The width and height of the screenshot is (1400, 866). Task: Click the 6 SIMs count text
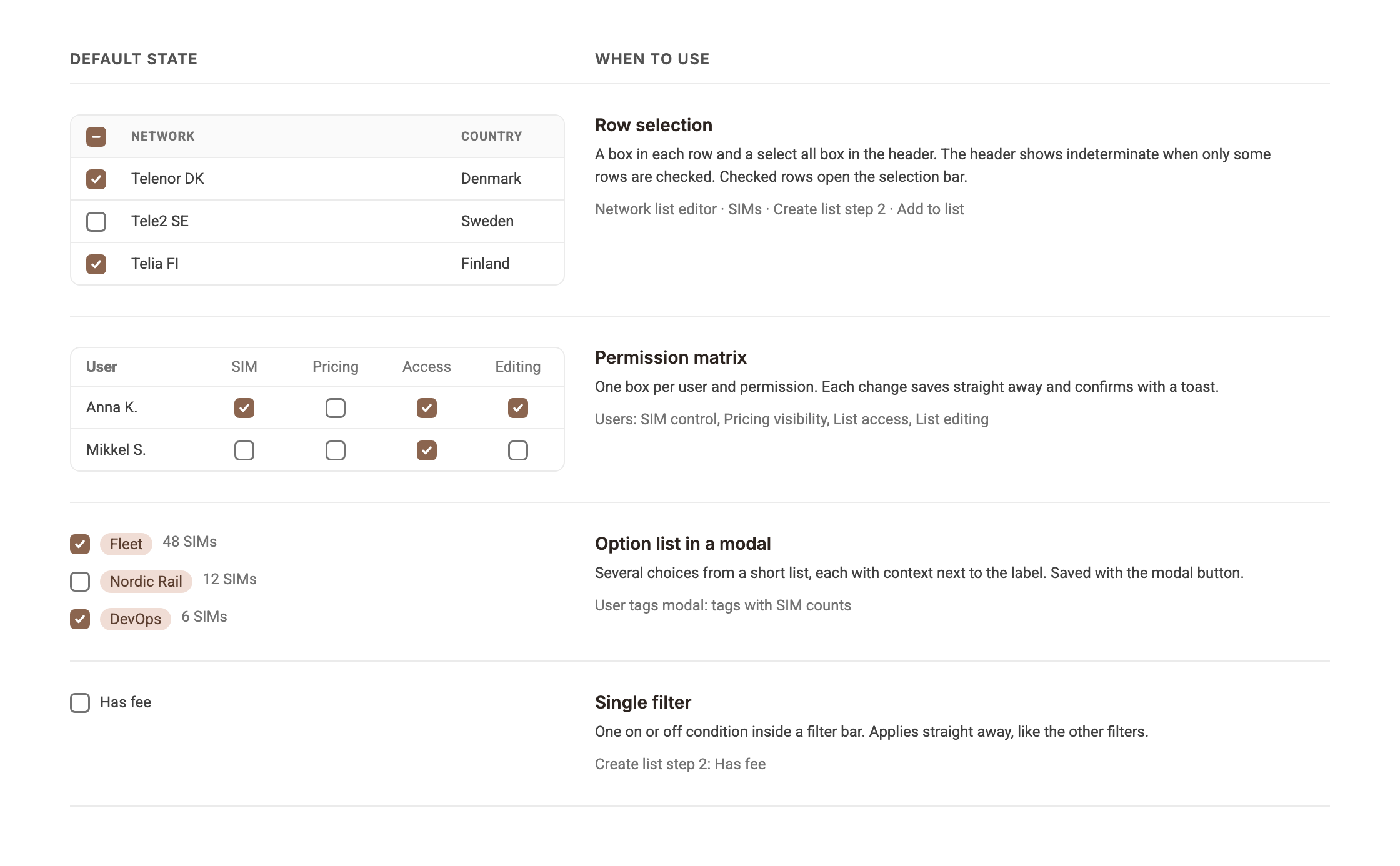point(204,617)
